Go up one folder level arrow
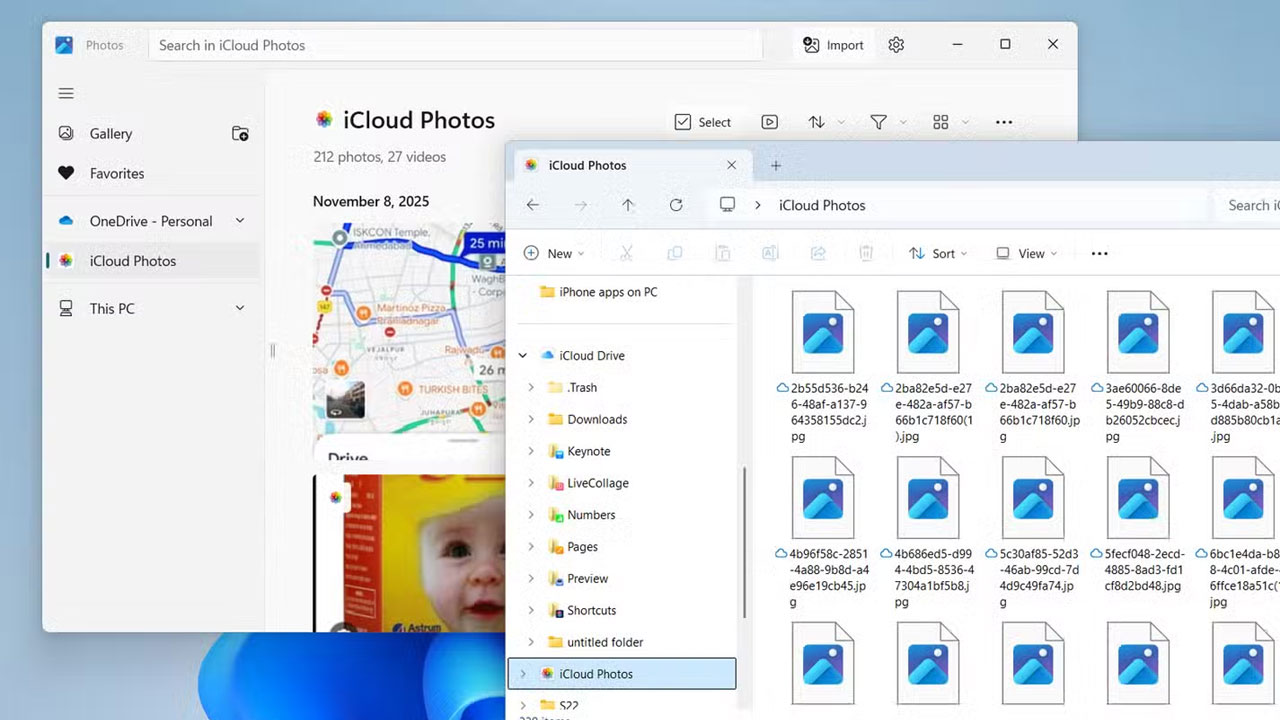Screen dimensions: 1280x720 tap(628, 205)
